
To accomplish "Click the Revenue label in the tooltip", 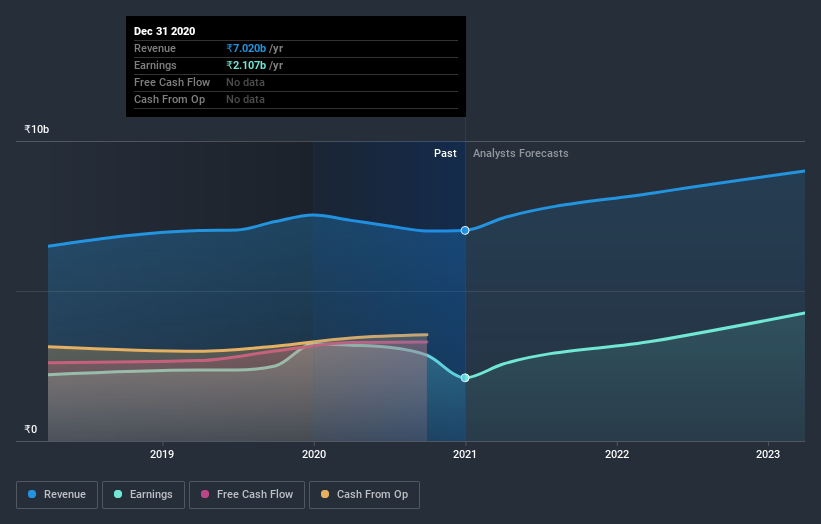I will point(155,48).
